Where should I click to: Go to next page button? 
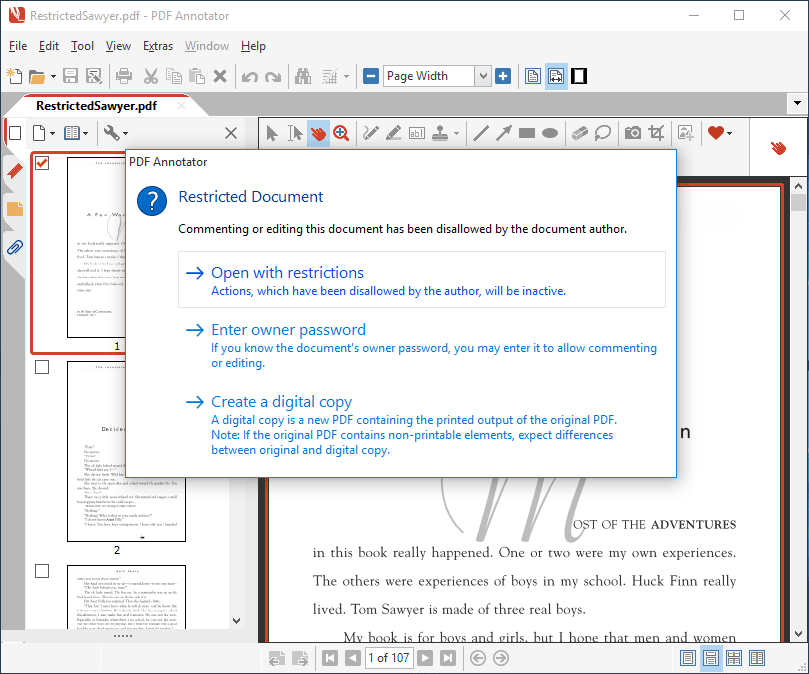point(425,658)
